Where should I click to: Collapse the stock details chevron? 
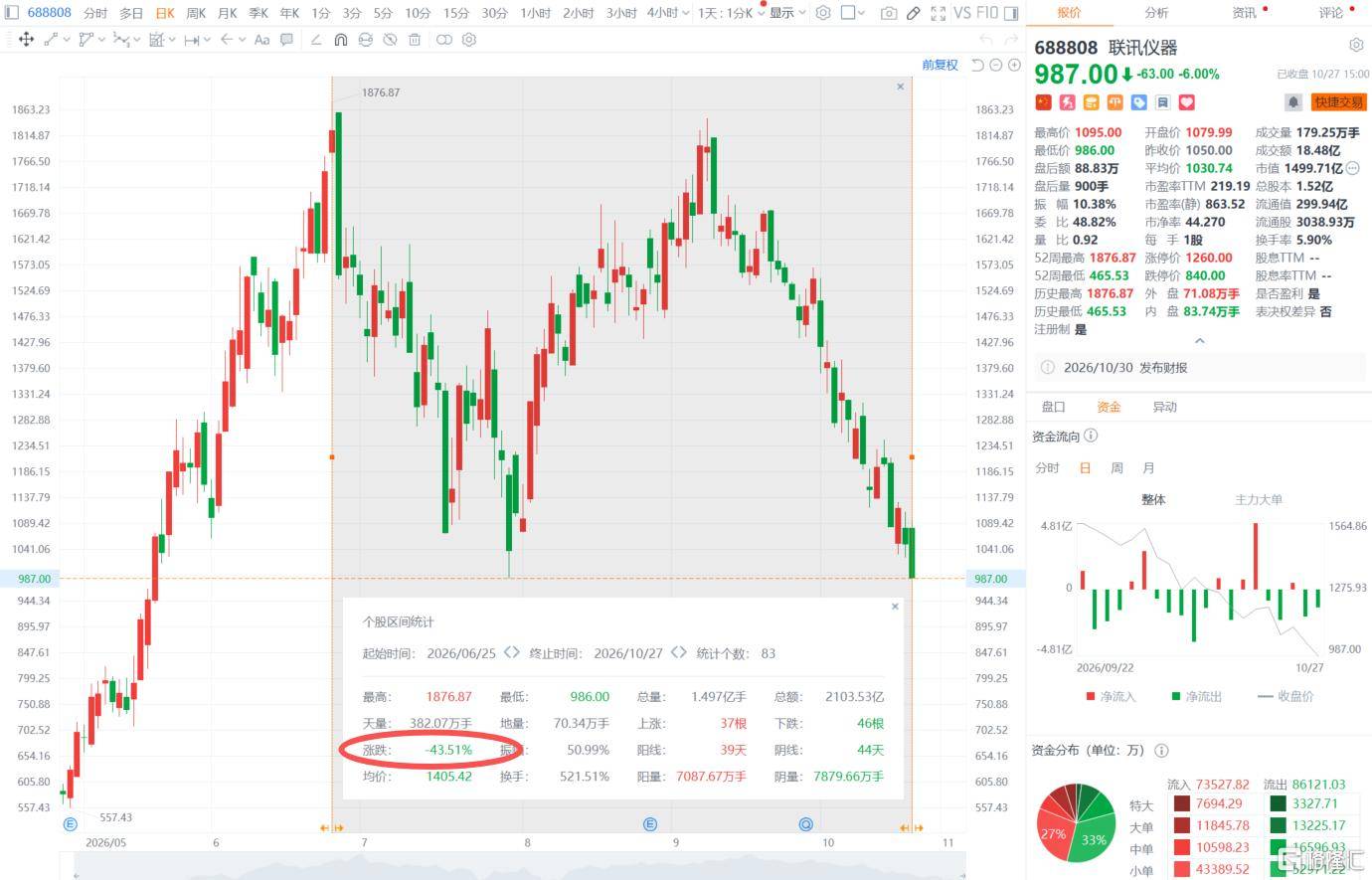click(x=1199, y=340)
